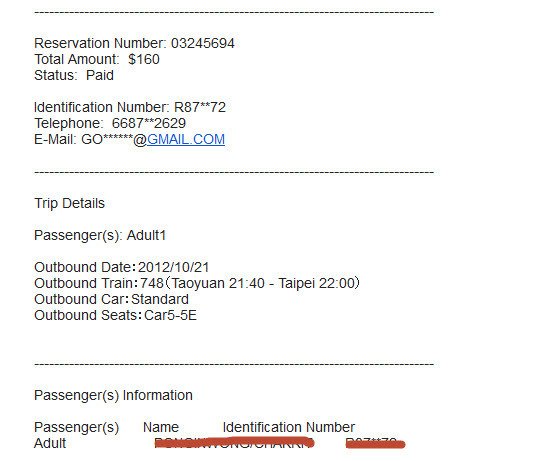The width and height of the screenshot is (535, 461).
Task: Click the Outbound Seats Car5-5E line
Action: (115, 315)
